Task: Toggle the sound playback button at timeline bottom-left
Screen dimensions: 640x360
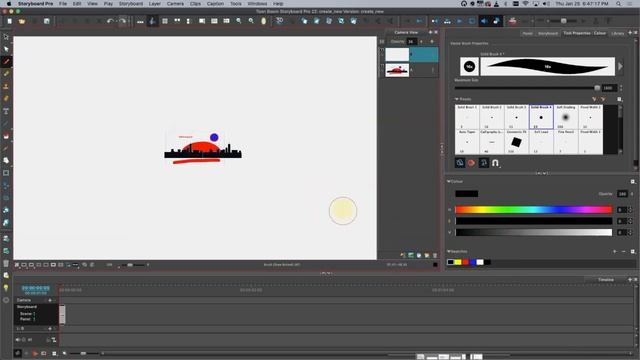Action: click(18, 353)
